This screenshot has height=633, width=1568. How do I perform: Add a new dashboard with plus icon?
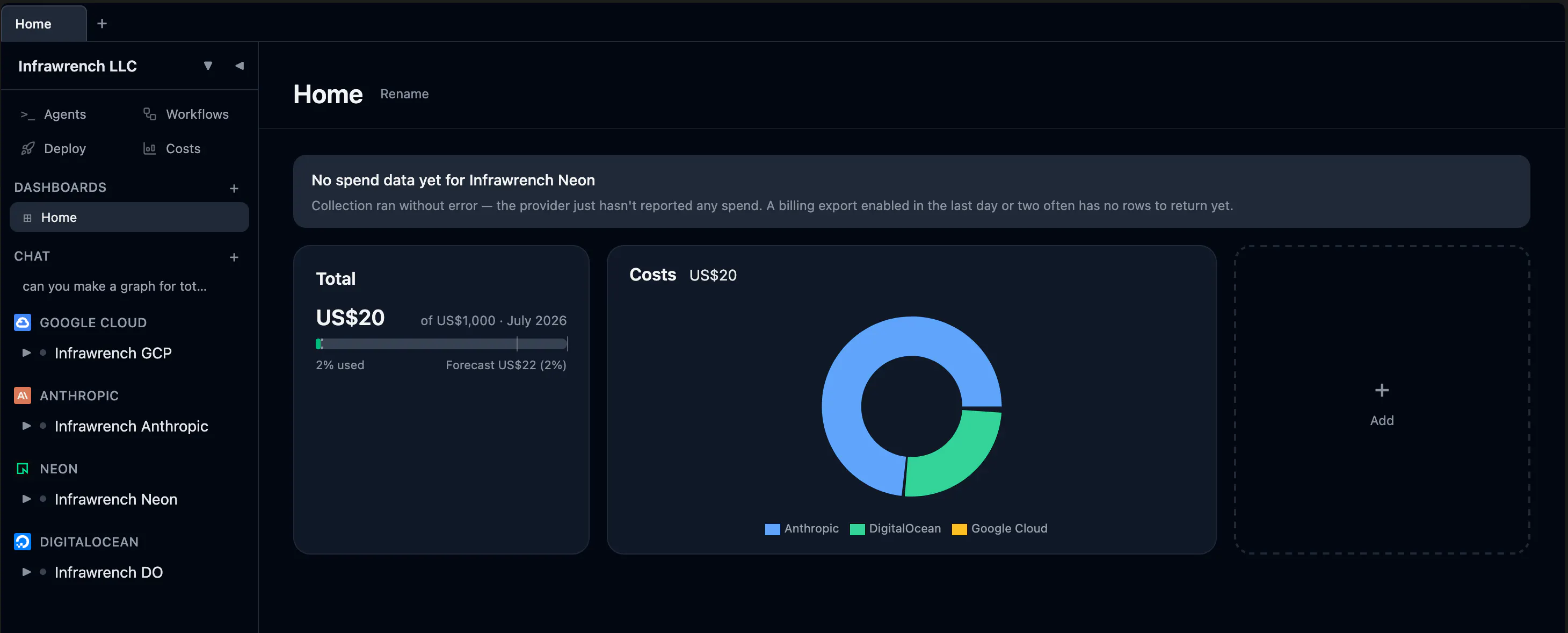click(234, 188)
